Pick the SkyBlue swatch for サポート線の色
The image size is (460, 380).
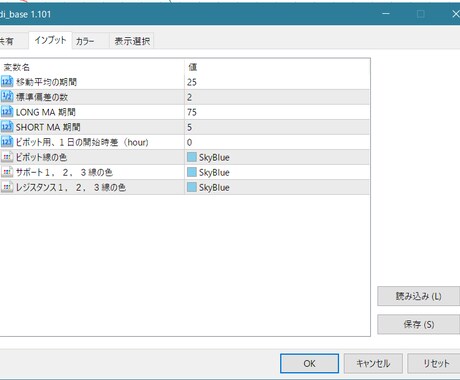192,172
